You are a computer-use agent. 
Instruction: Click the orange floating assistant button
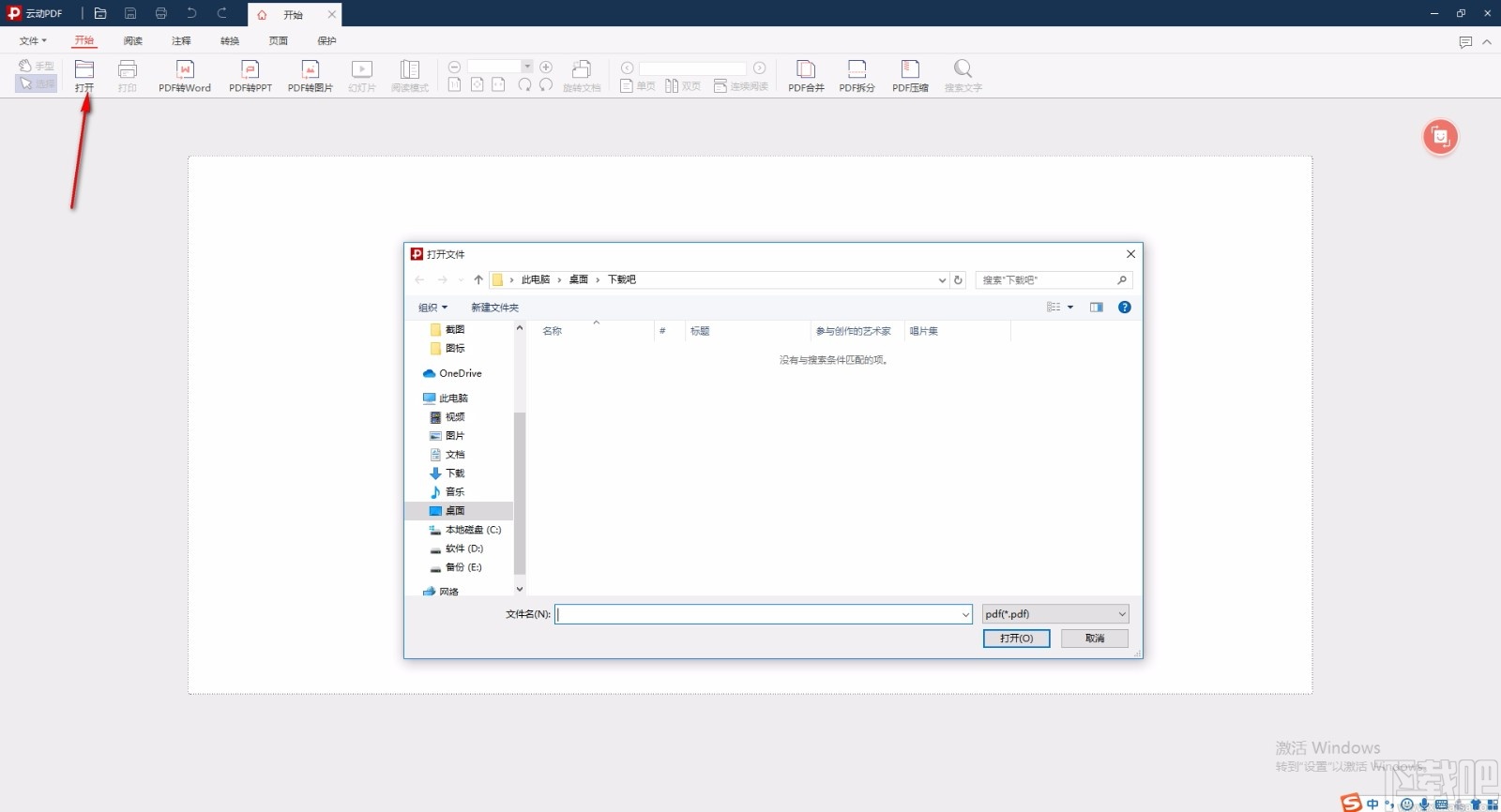click(x=1440, y=137)
